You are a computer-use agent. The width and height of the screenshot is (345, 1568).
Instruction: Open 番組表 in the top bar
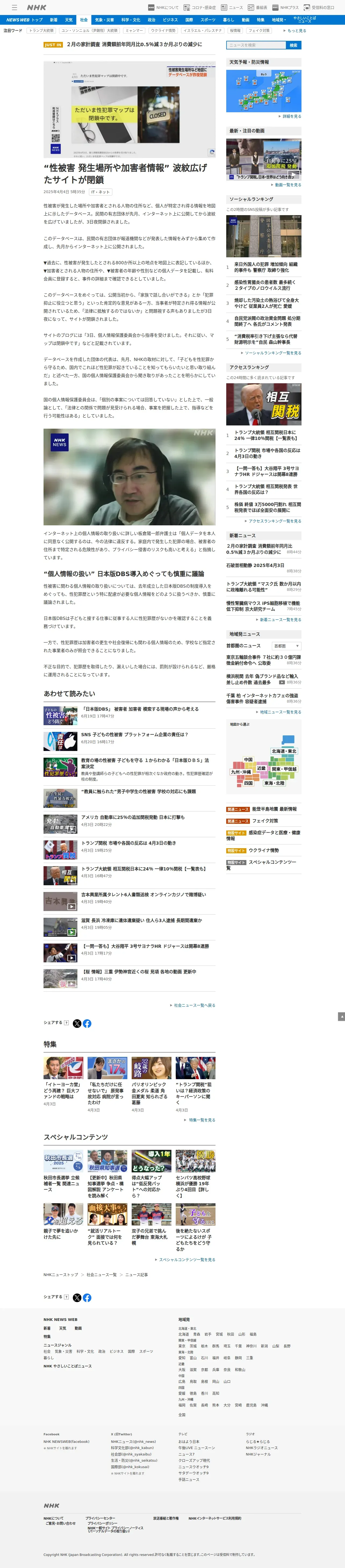pos(257,7)
